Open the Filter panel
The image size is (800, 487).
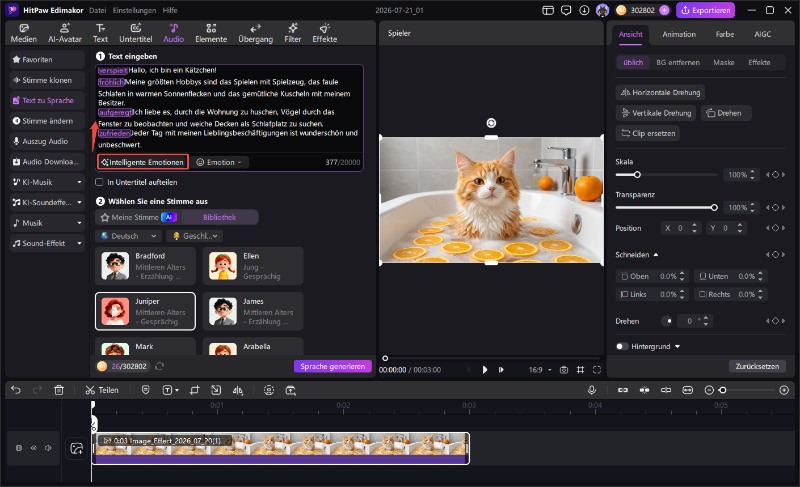pos(293,33)
